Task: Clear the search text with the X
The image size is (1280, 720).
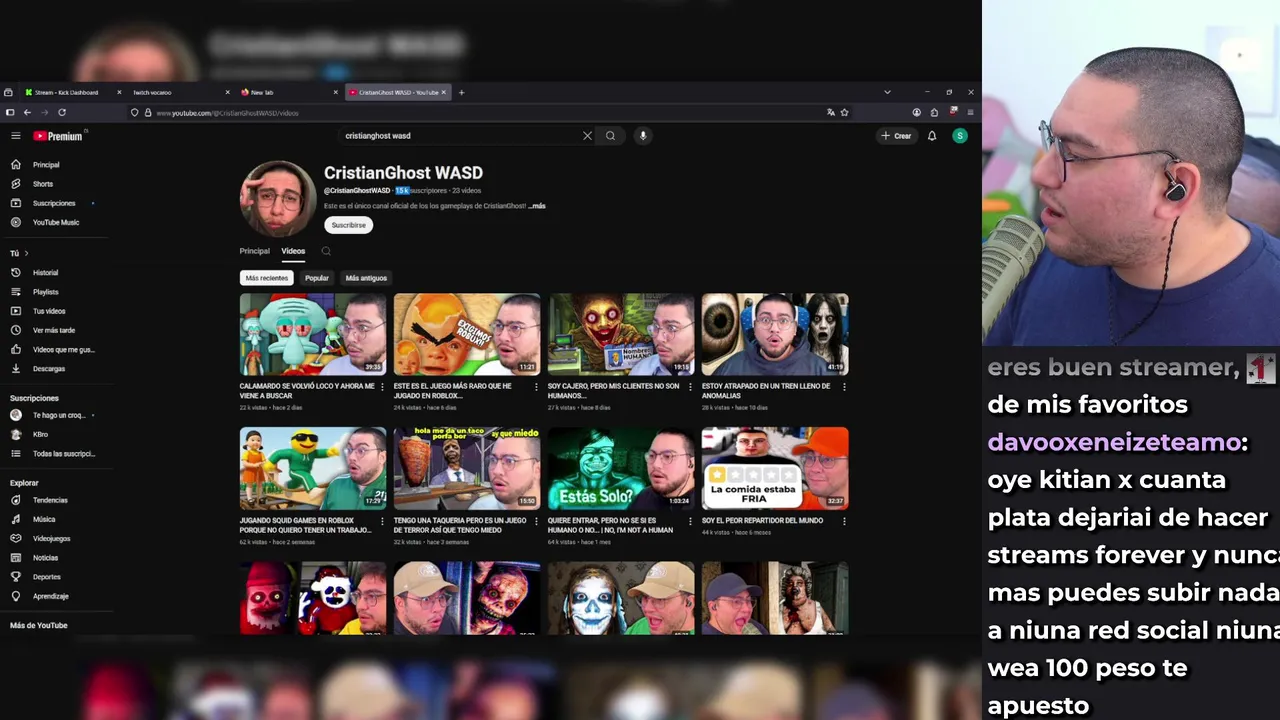Action: coord(587,136)
